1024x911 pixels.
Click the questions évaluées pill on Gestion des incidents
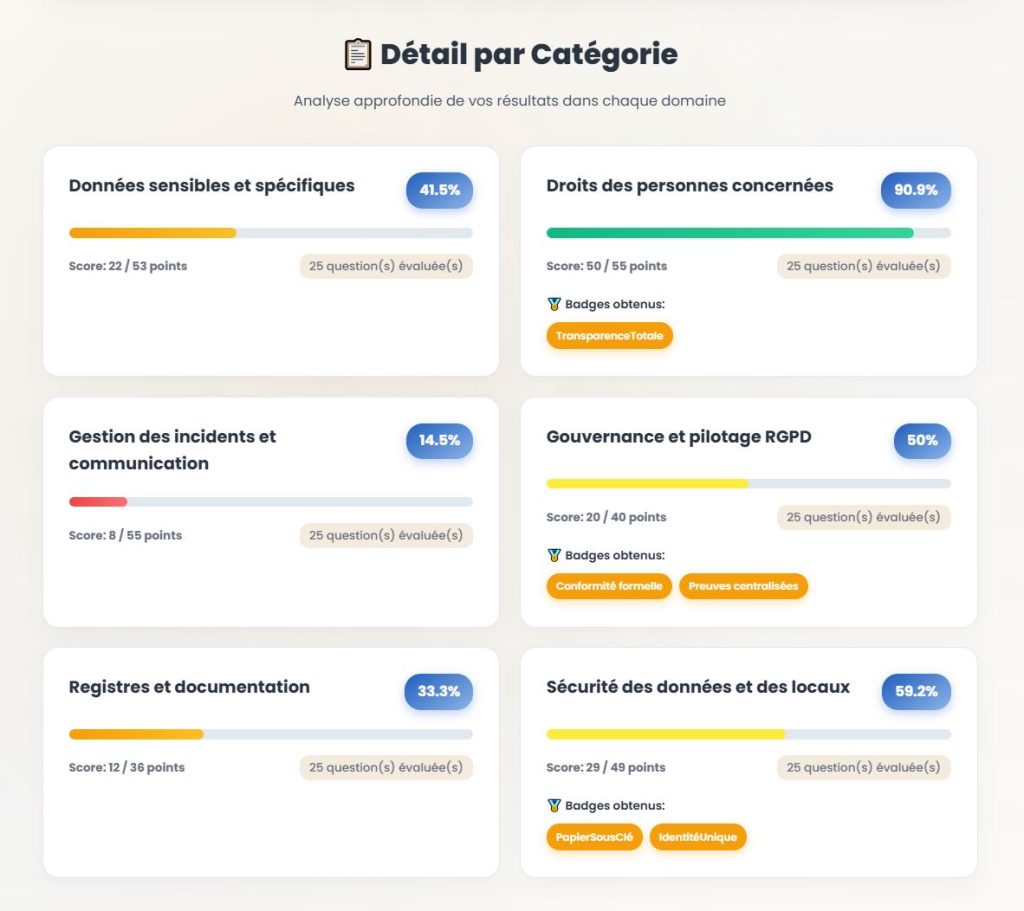(x=386, y=535)
